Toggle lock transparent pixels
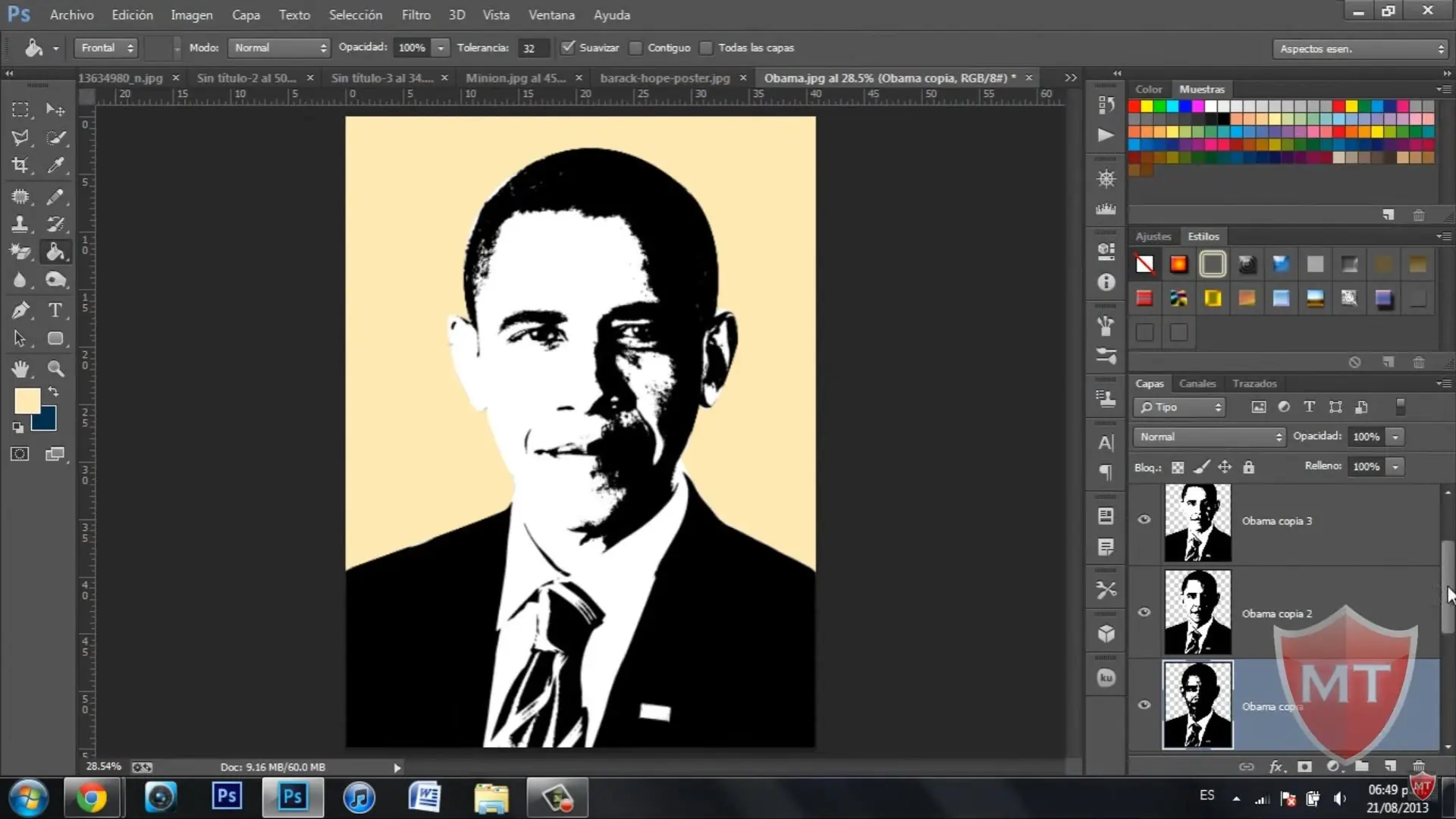1456x819 pixels. 1178,468
